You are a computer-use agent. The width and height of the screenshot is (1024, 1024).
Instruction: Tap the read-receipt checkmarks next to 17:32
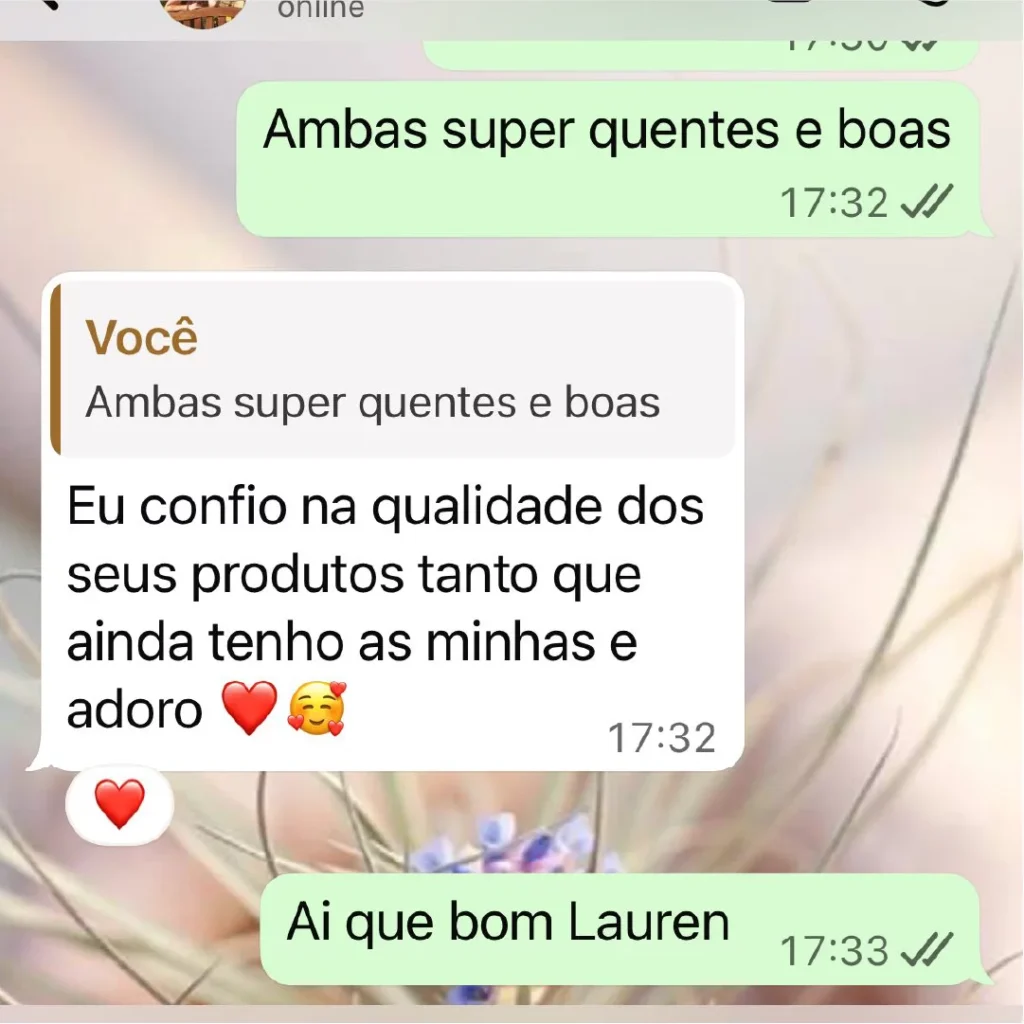tap(927, 201)
